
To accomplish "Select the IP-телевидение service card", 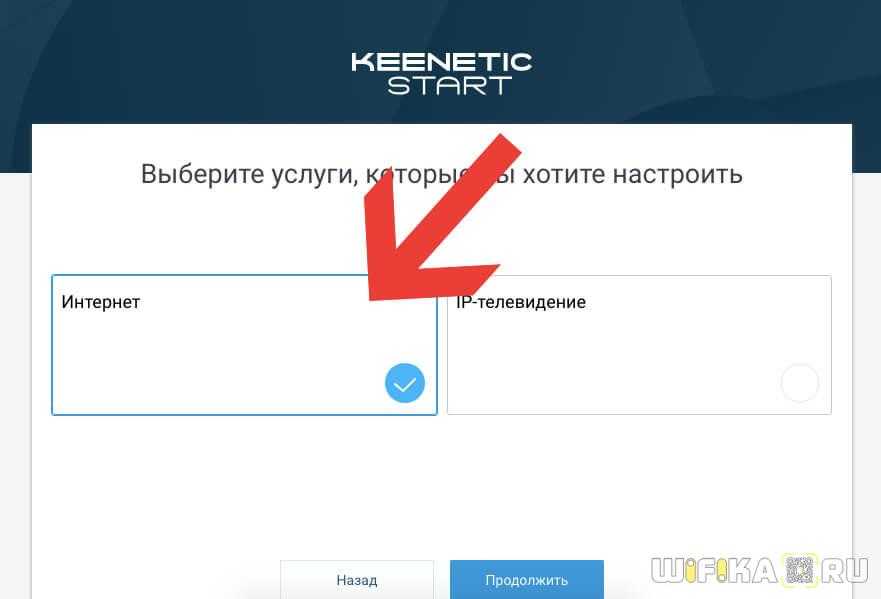I will (x=639, y=345).
